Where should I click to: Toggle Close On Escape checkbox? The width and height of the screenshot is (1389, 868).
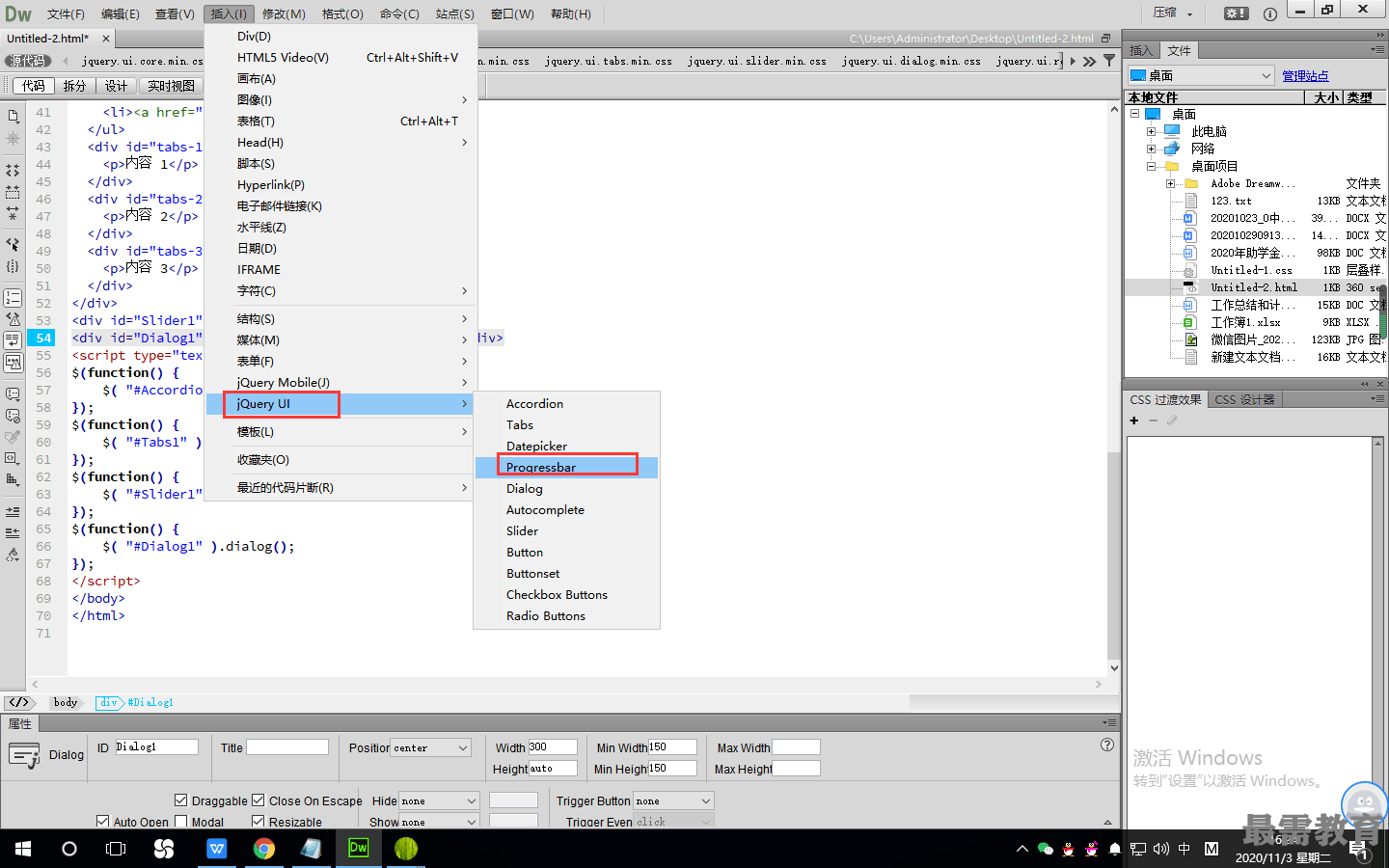[x=258, y=800]
